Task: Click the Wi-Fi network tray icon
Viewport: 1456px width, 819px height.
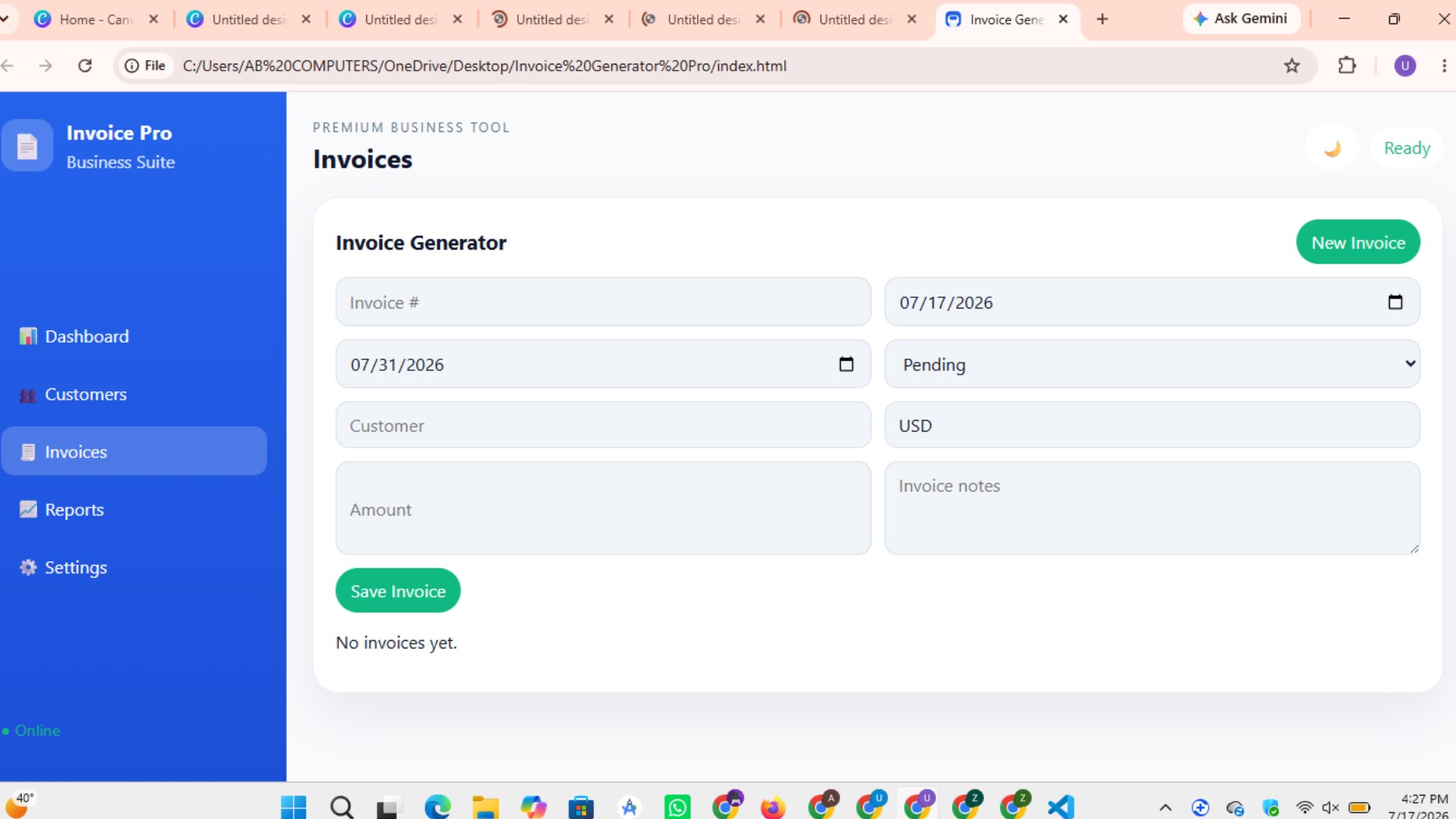Action: [x=1304, y=808]
